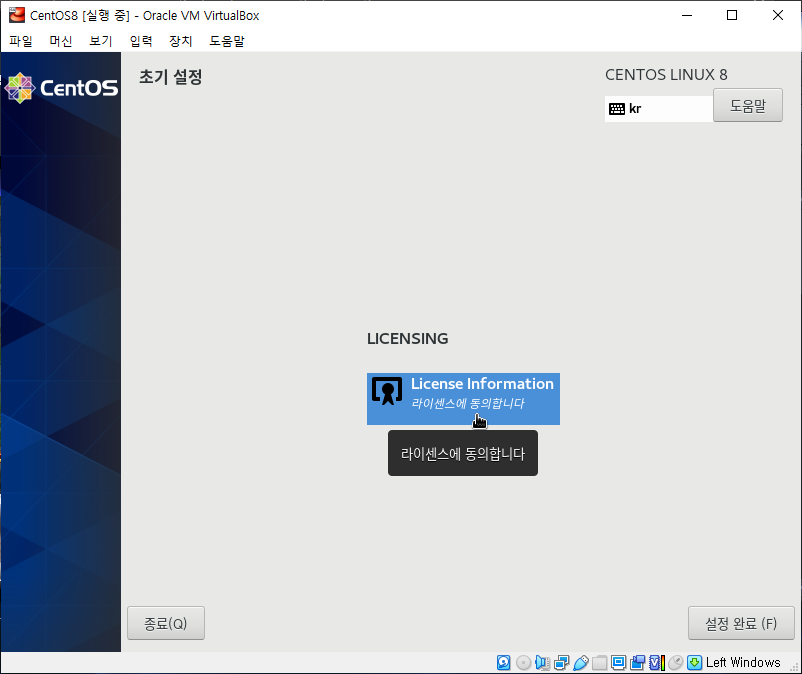Click the host key green arrow icon
This screenshot has width=802, height=674.
pos(694,662)
